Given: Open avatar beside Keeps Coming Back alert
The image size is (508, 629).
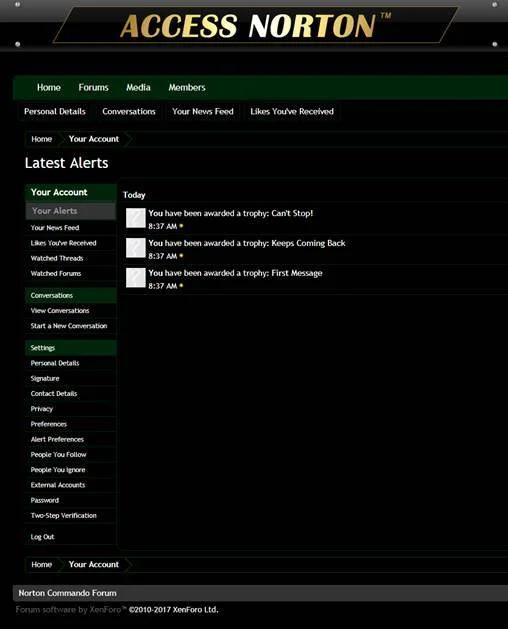Looking at the screenshot, I should click(x=136, y=248).
